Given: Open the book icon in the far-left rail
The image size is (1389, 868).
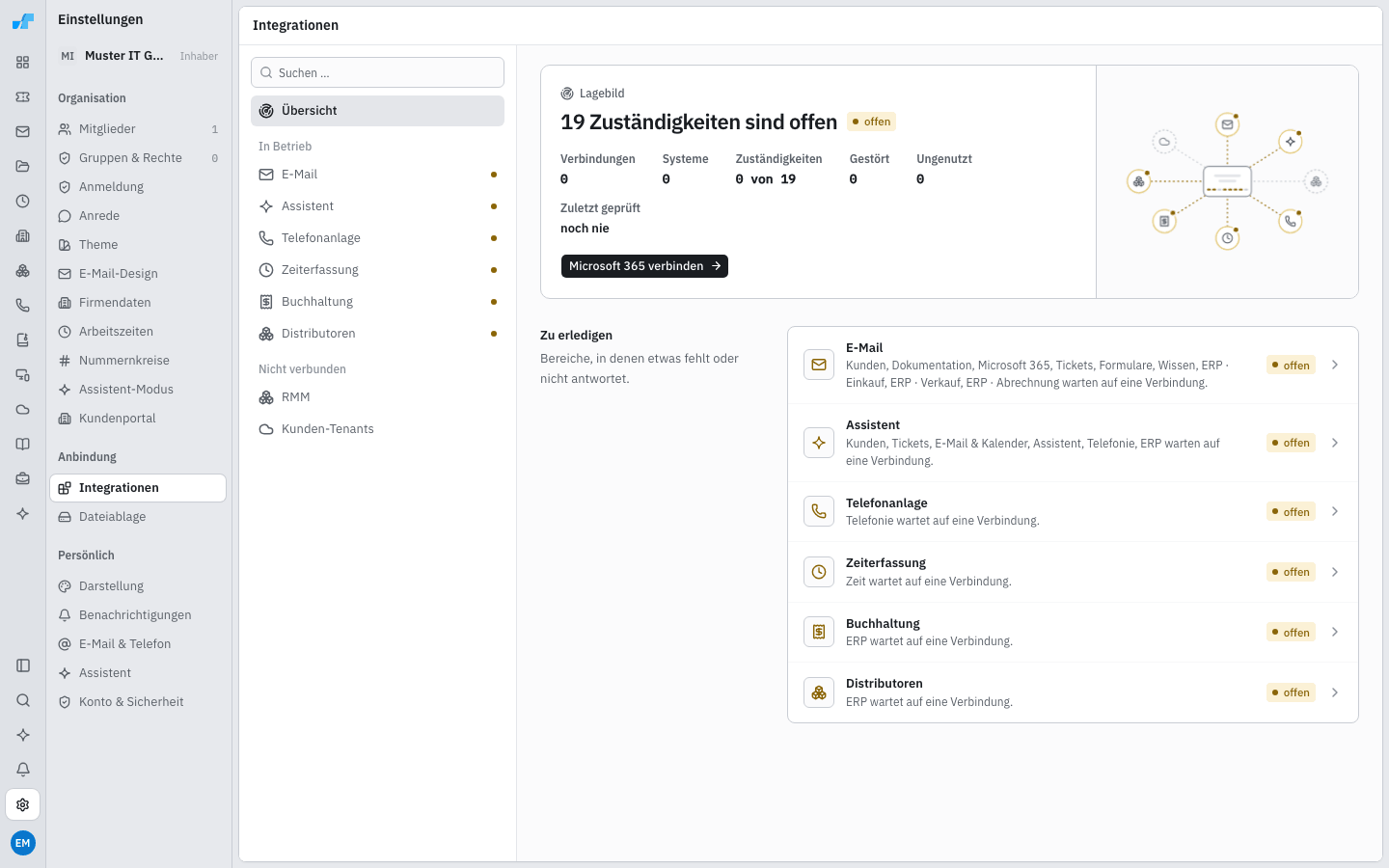Looking at the screenshot, I should (23, 445).
